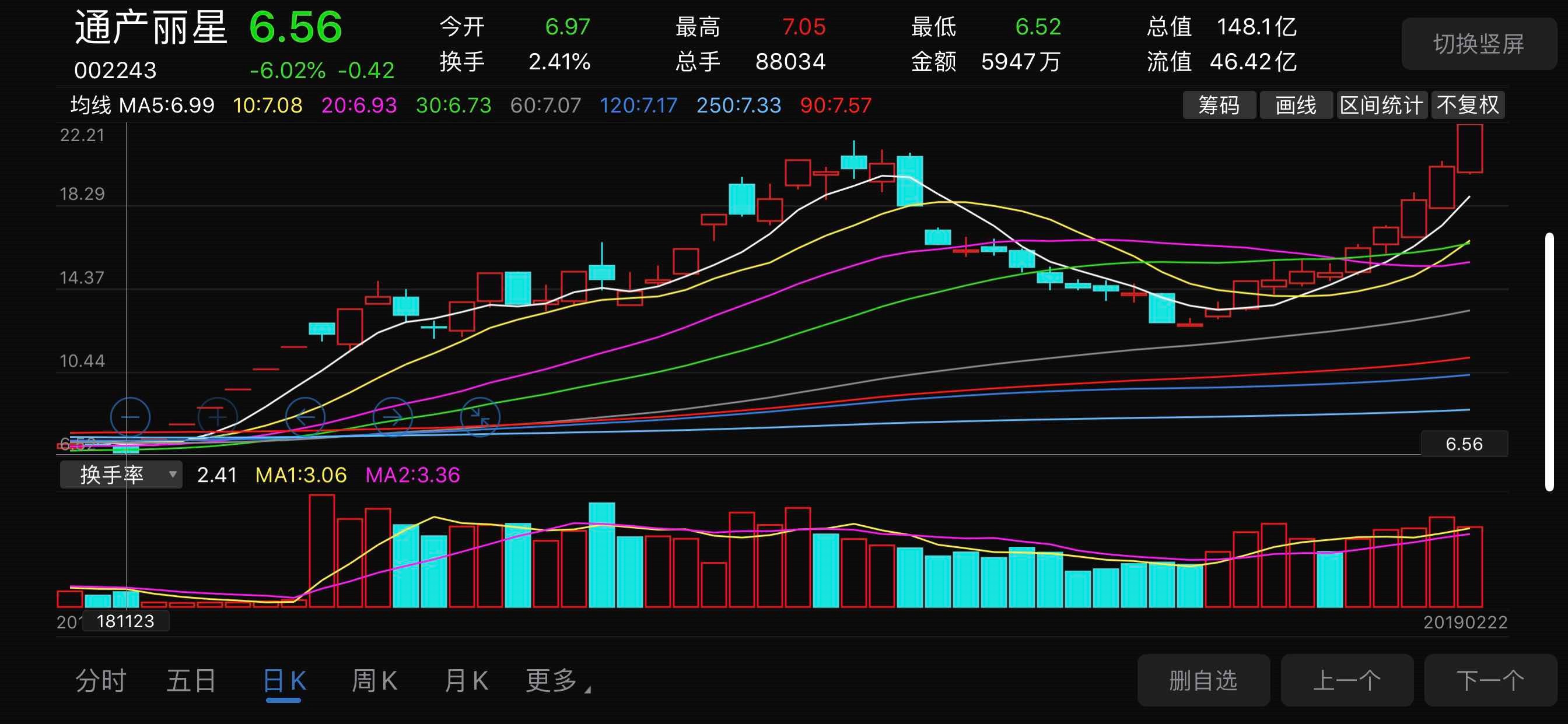Tap the light blue 250:7.33 MA label
Screen dimensions: 1568x724
739,106
